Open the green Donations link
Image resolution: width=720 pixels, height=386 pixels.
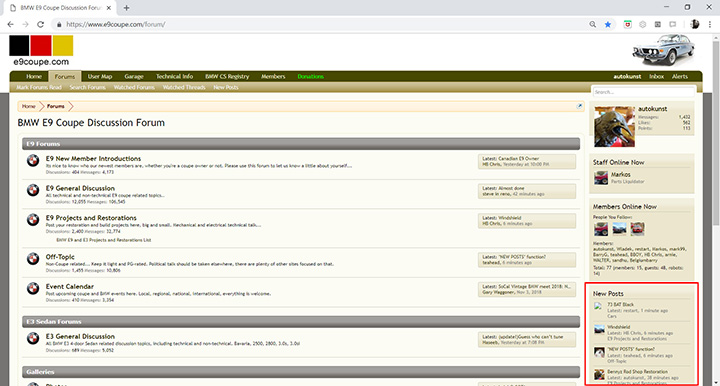coord(311,76)
